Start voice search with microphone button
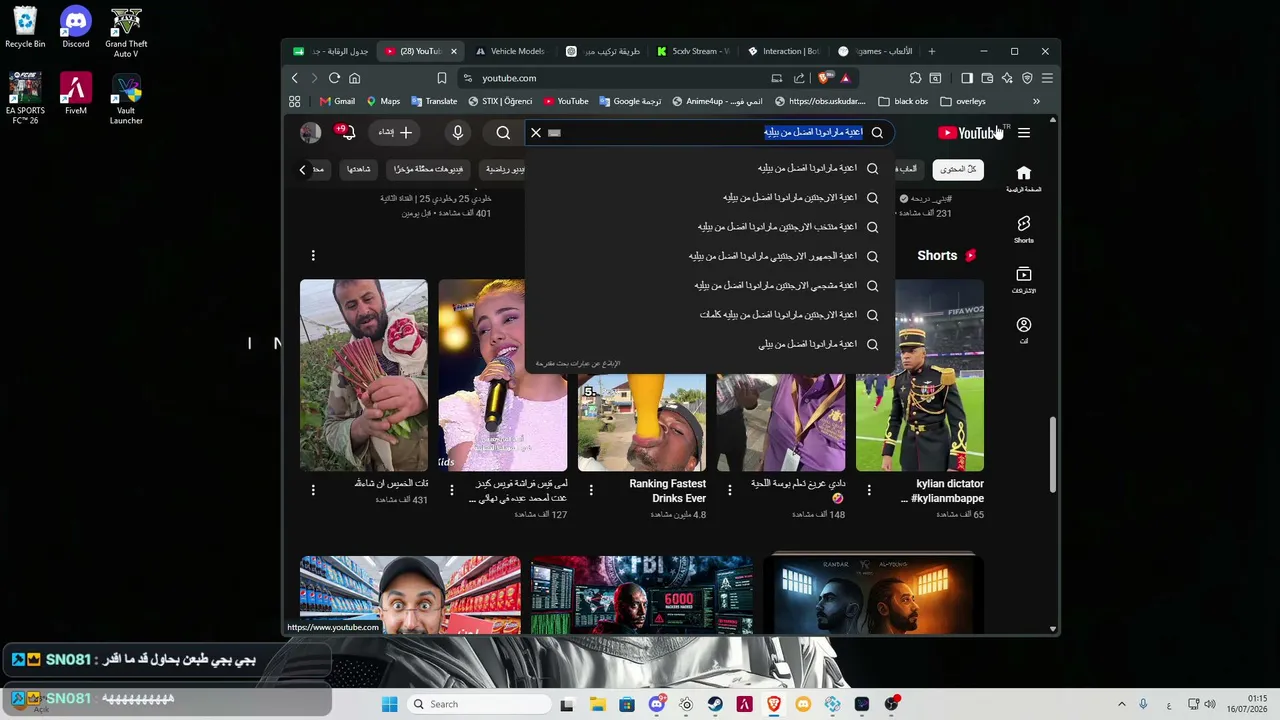The width and height of the screenshot is (1280, 720). pos(458,132)
